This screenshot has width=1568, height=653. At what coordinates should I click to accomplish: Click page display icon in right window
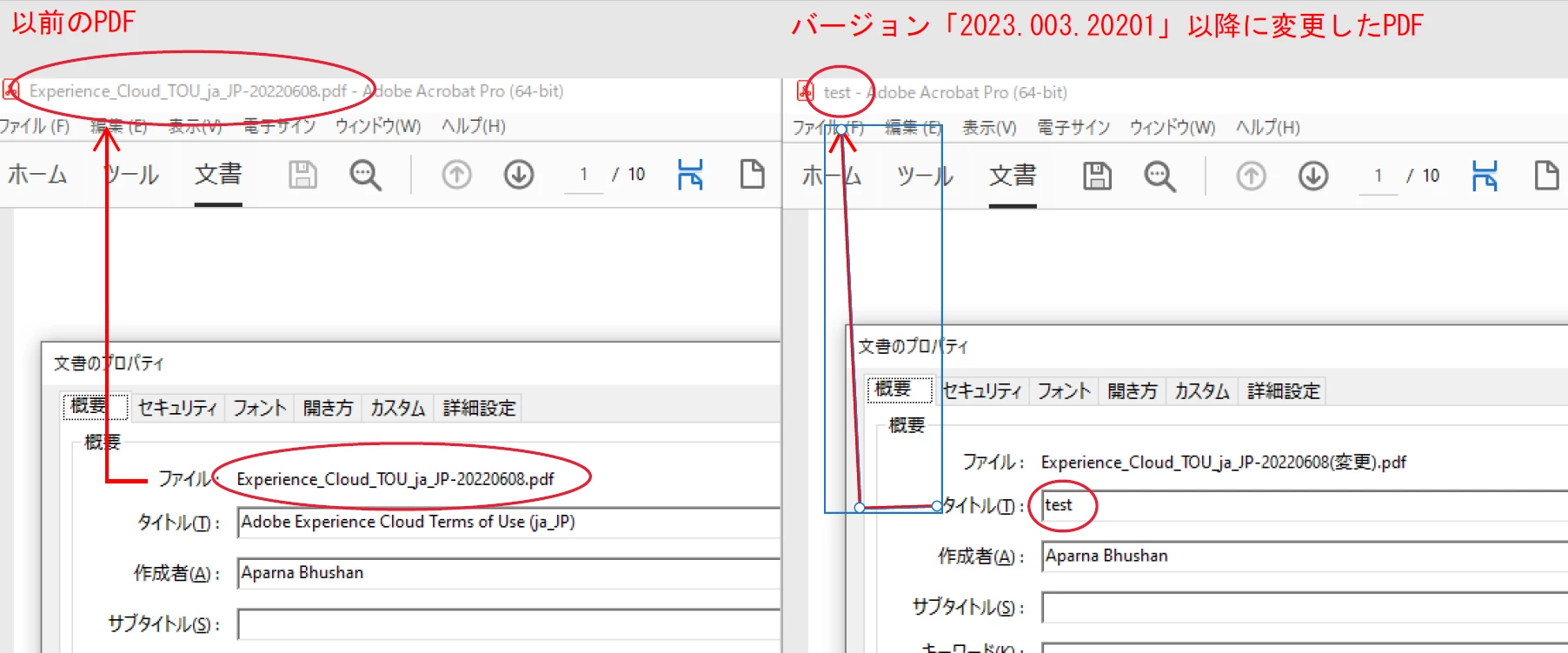(1546, 176)
